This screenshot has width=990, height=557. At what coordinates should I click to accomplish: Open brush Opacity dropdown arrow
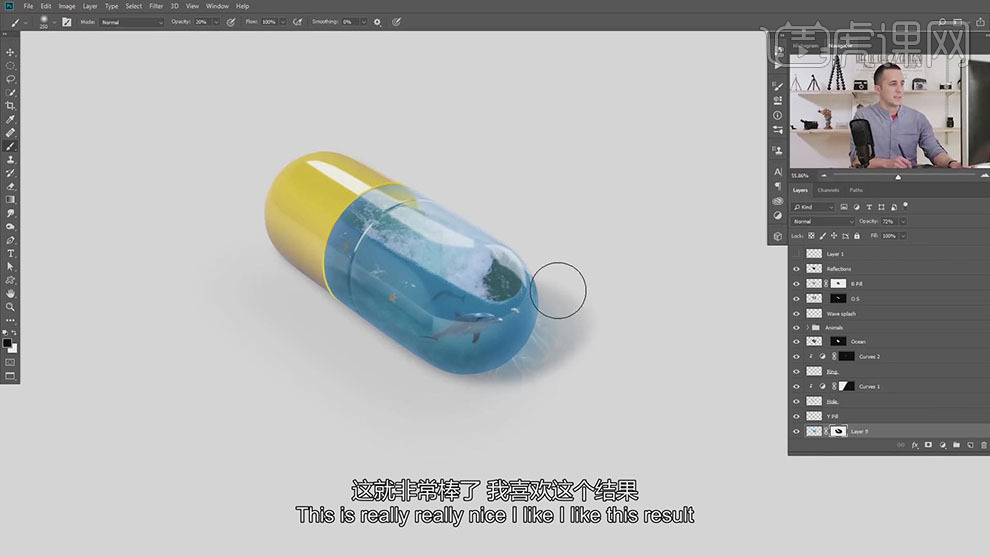click(x=216, y=22)
